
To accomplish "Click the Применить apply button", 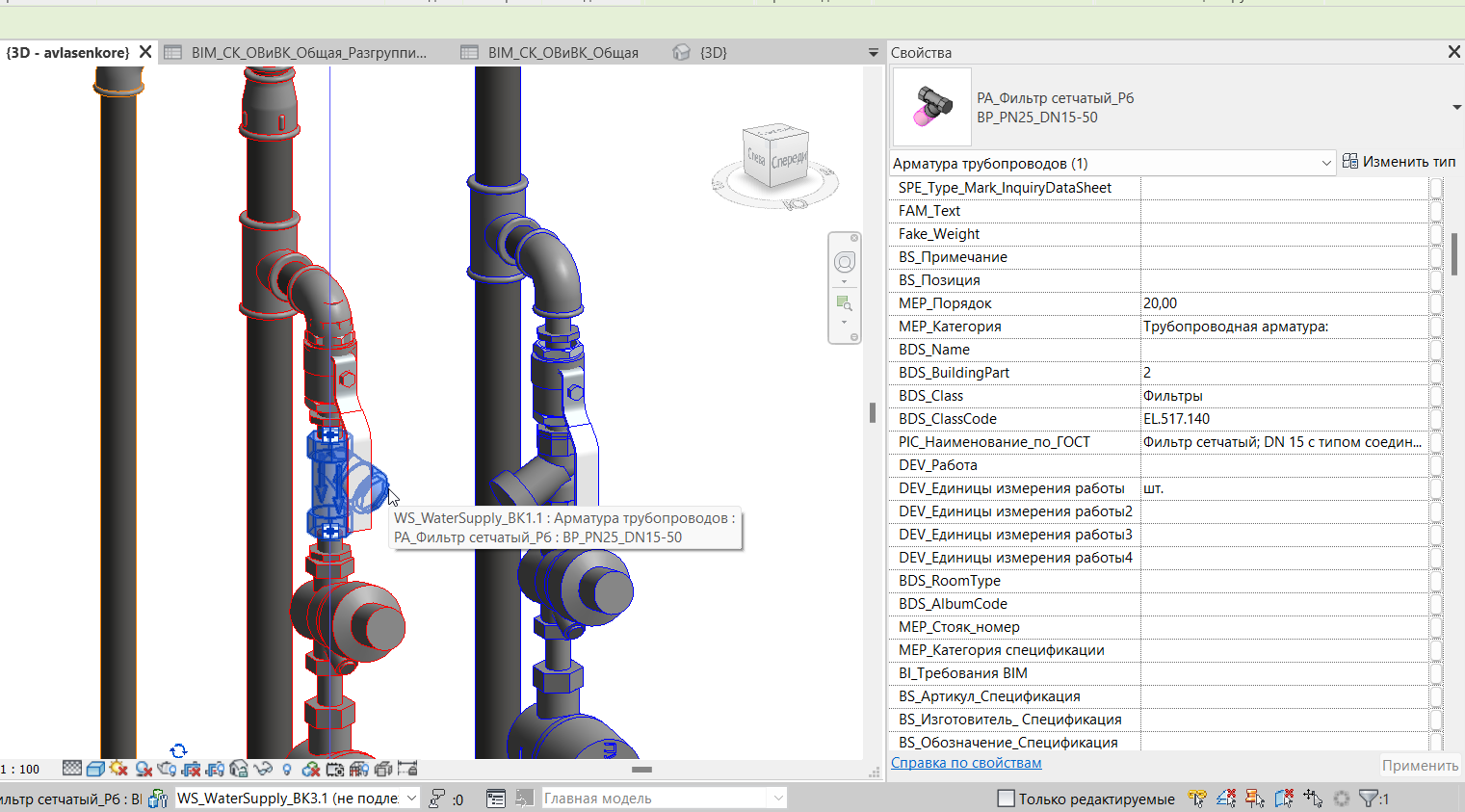I will (x=1421, y=766).
